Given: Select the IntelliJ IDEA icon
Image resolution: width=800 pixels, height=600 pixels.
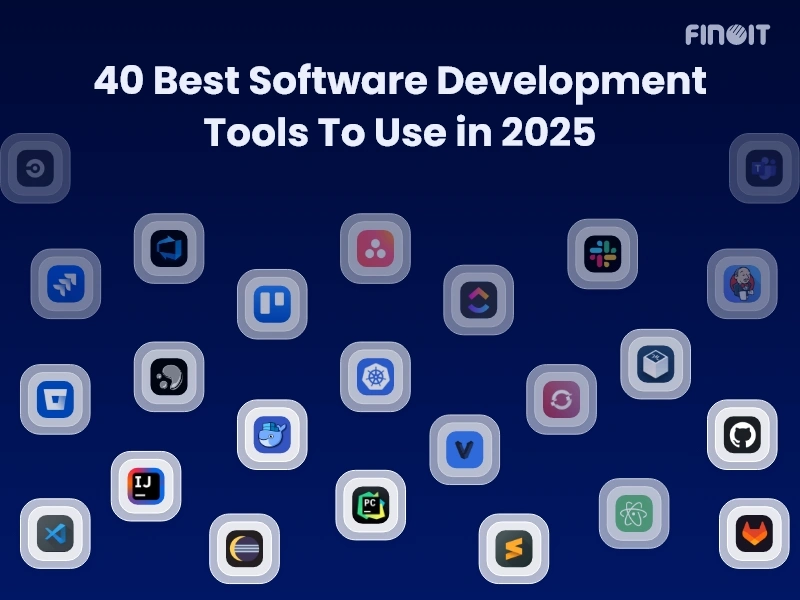Looking at the screenshot, I should pyautogui.click(x=146, y=486).
